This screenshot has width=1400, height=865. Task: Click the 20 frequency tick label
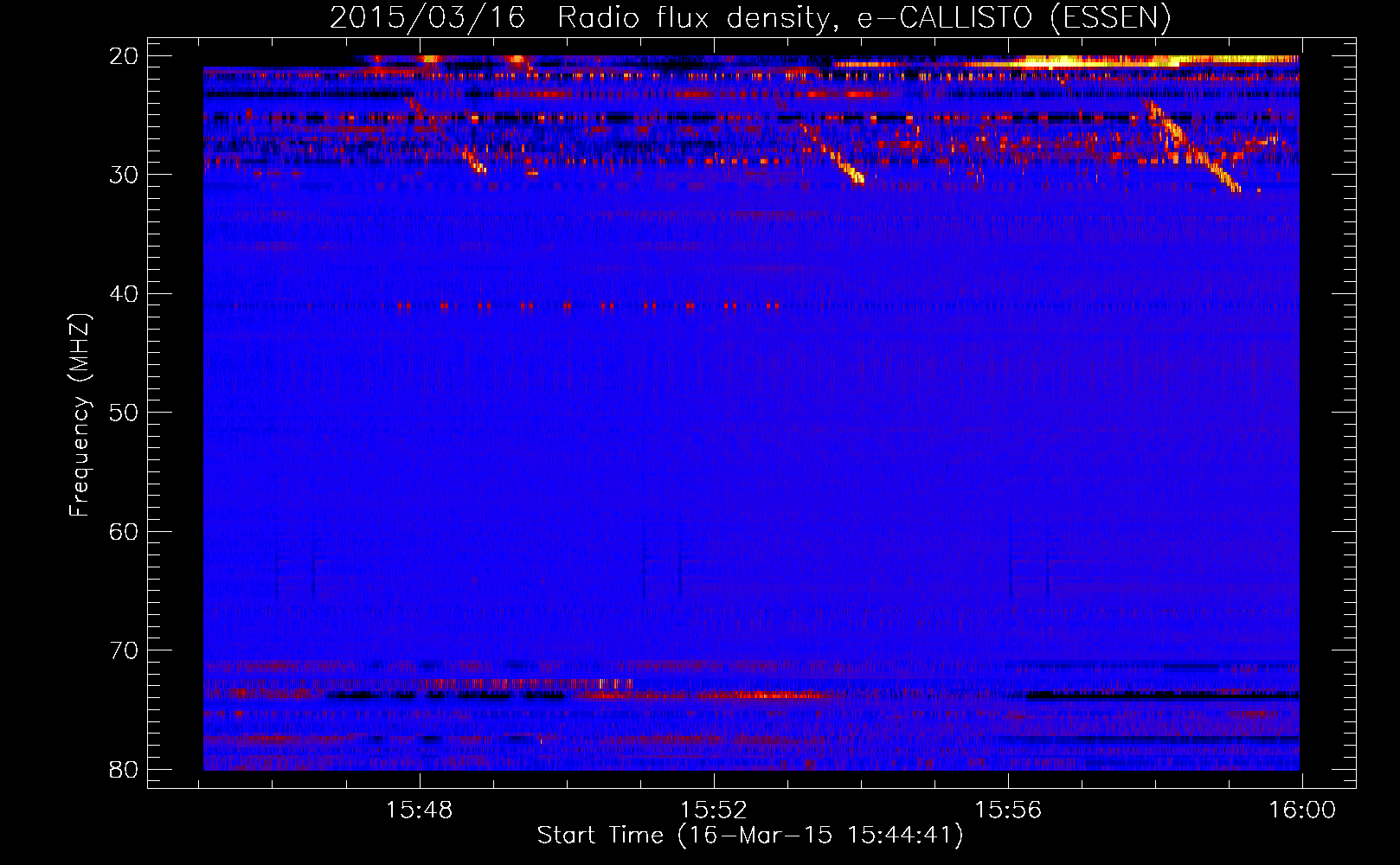tap(124, 56)
